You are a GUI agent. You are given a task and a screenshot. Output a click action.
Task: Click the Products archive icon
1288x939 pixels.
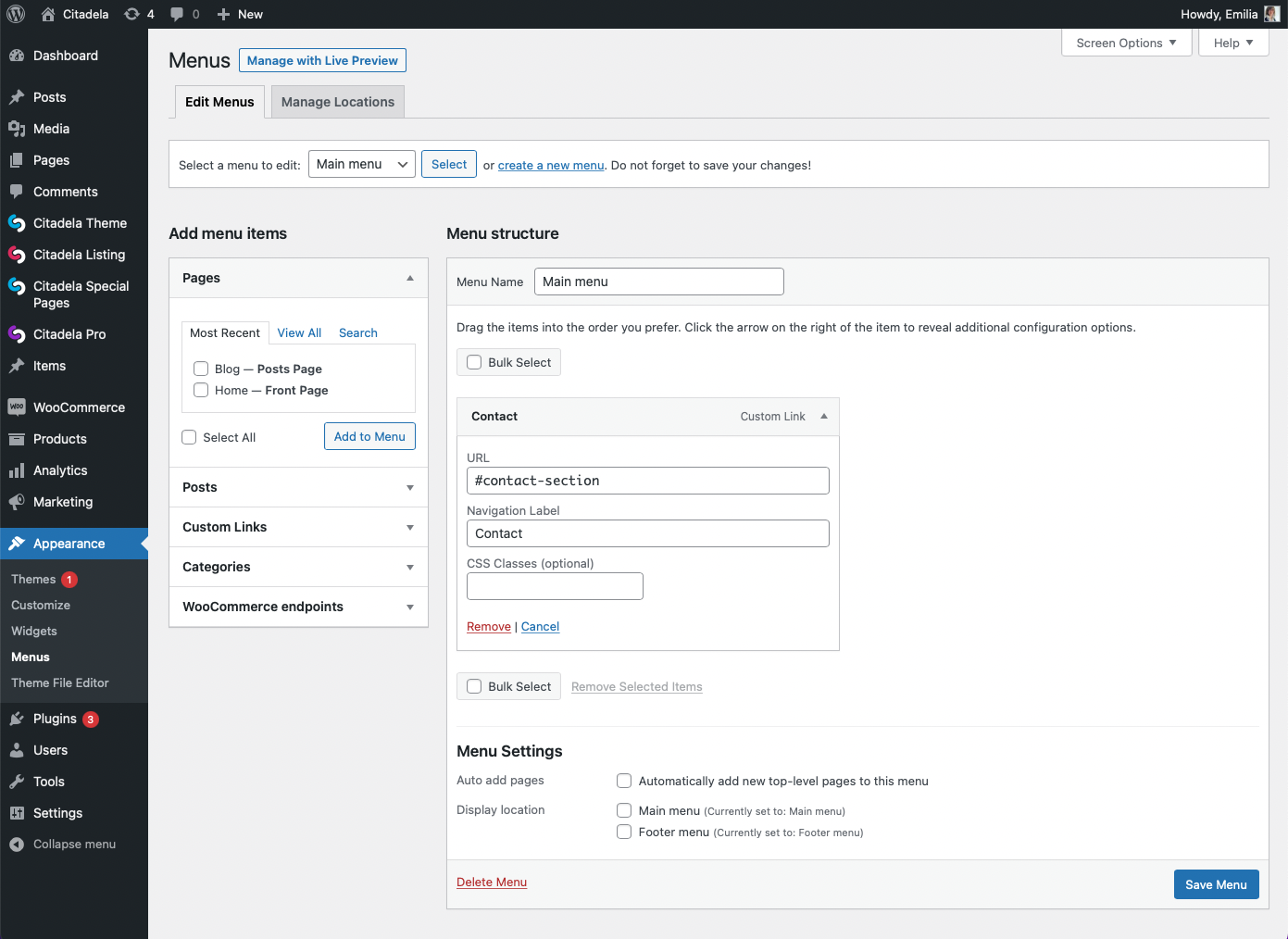tap(17, 439)
